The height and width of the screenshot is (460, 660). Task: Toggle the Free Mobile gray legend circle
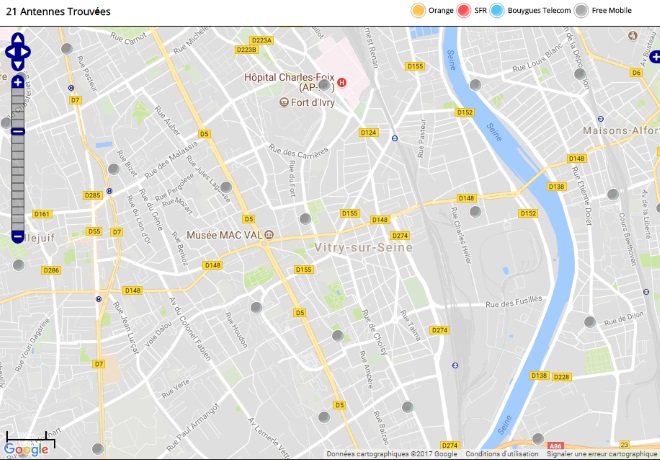point(582,11)
